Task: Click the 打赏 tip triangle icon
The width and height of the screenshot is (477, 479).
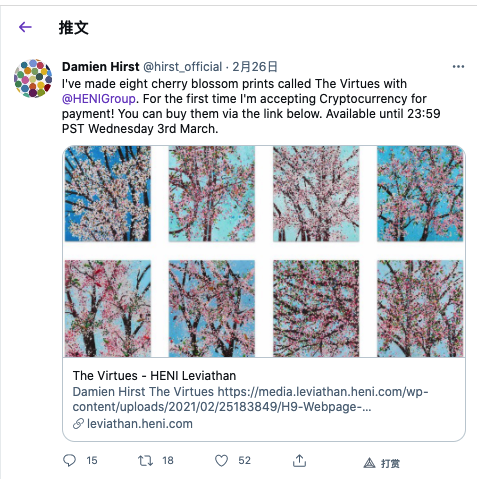Action: pos(369,463)
